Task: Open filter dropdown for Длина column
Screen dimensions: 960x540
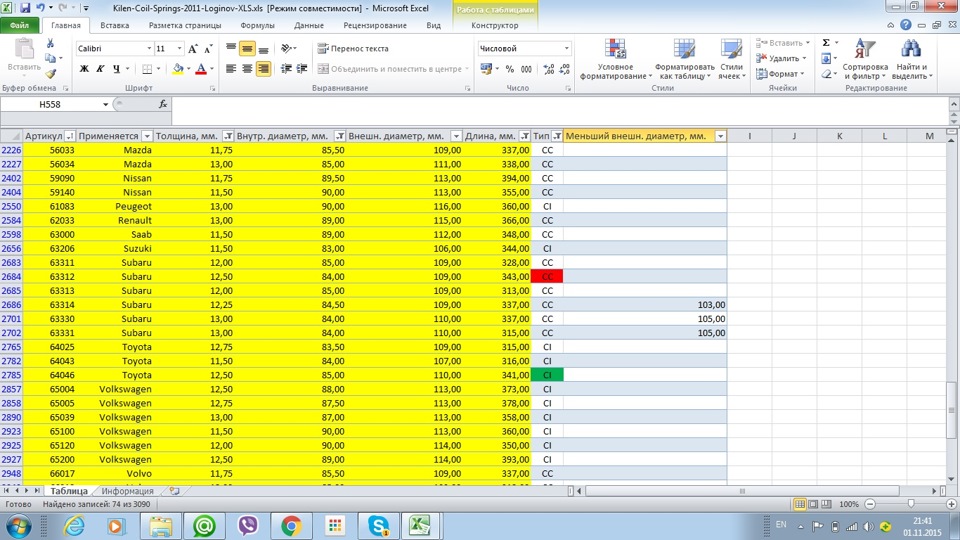Action: tap(525, 136)
